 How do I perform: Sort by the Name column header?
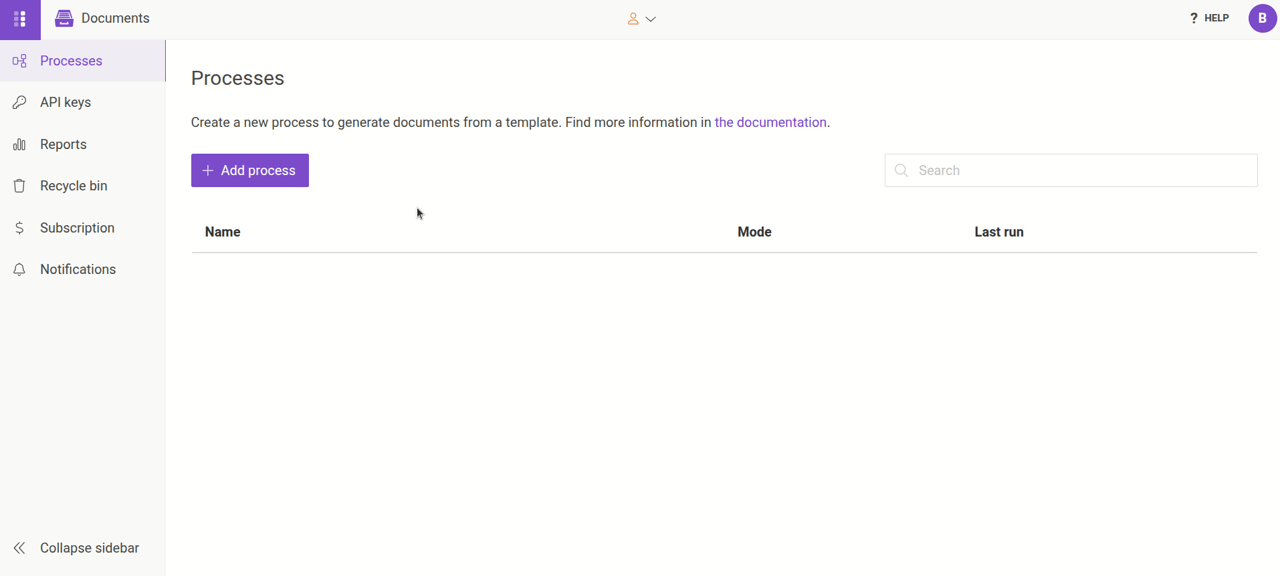[x=223, y=232]
